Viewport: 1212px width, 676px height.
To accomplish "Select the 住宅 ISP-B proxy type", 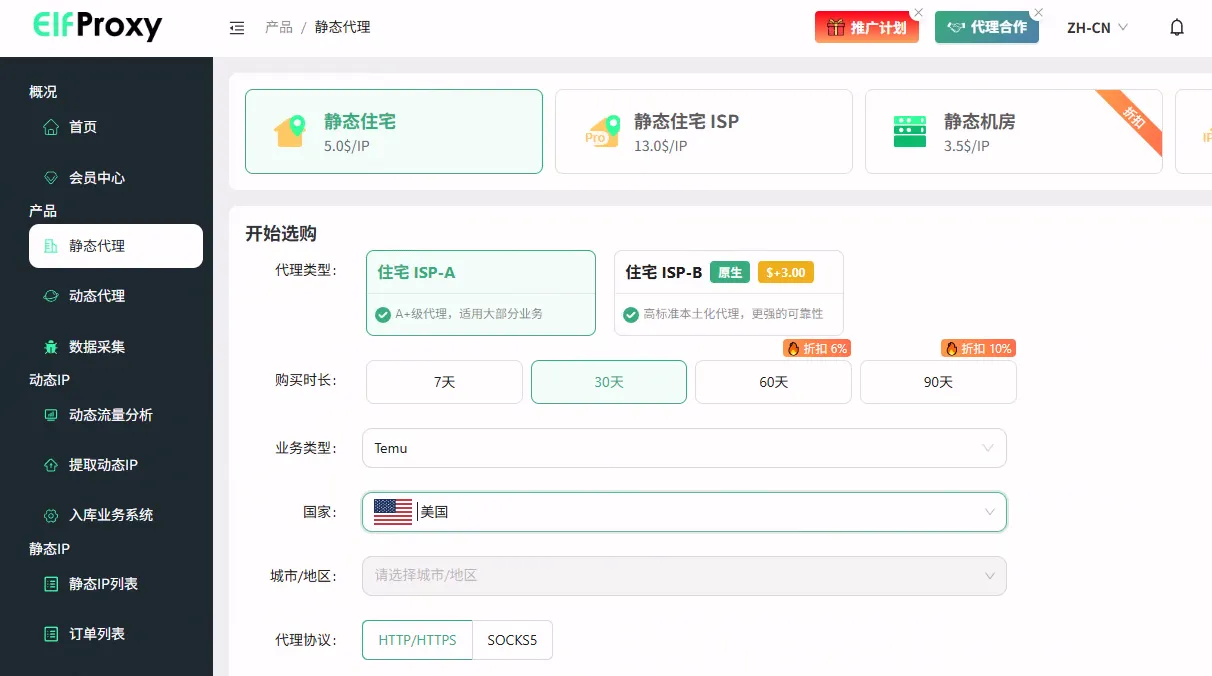I will tap(728, 292).
